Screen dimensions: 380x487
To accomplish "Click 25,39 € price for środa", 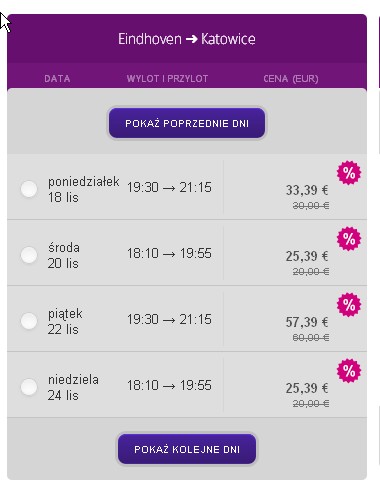I will coord(307,256).
